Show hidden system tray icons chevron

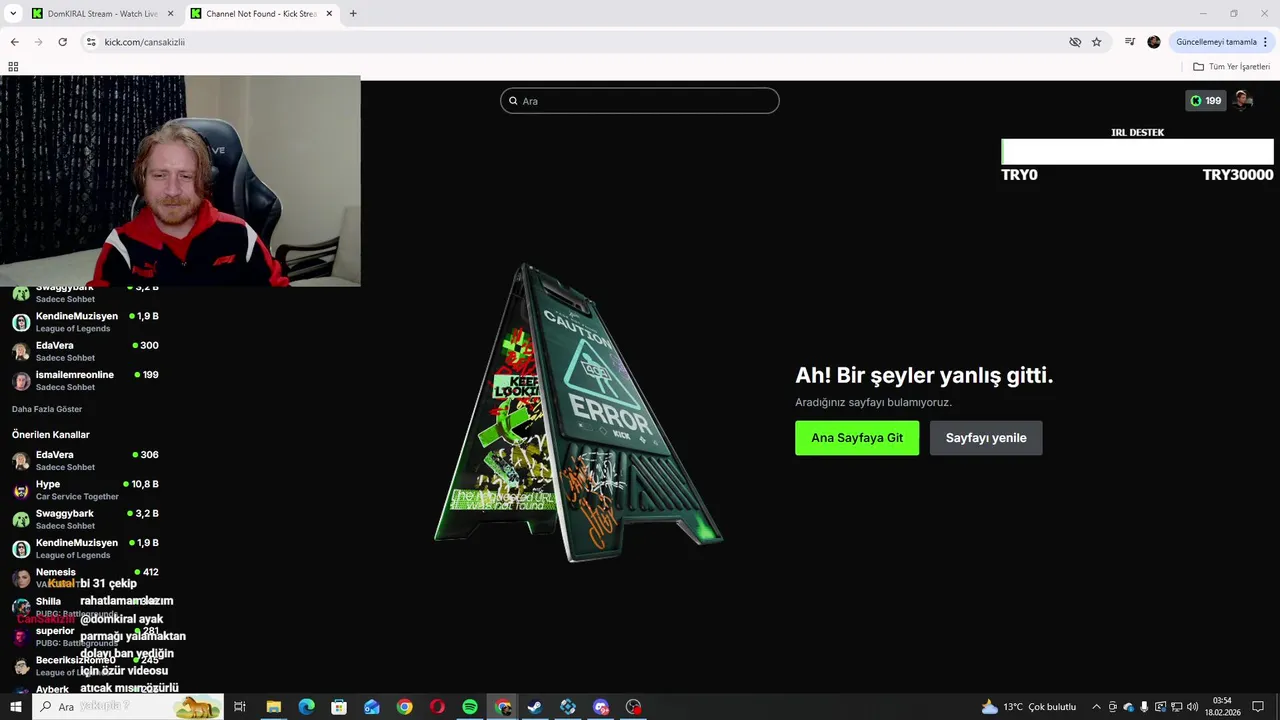point(1096,707)
